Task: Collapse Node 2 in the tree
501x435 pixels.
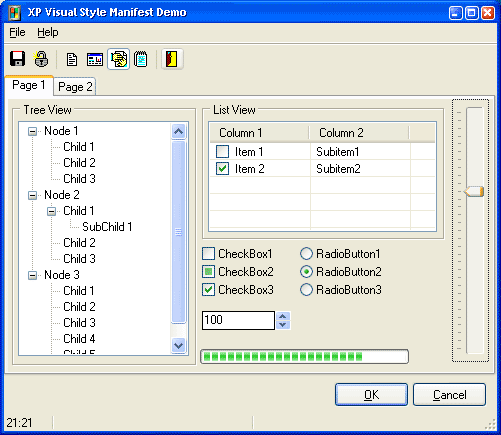Action: pos(32,195)
